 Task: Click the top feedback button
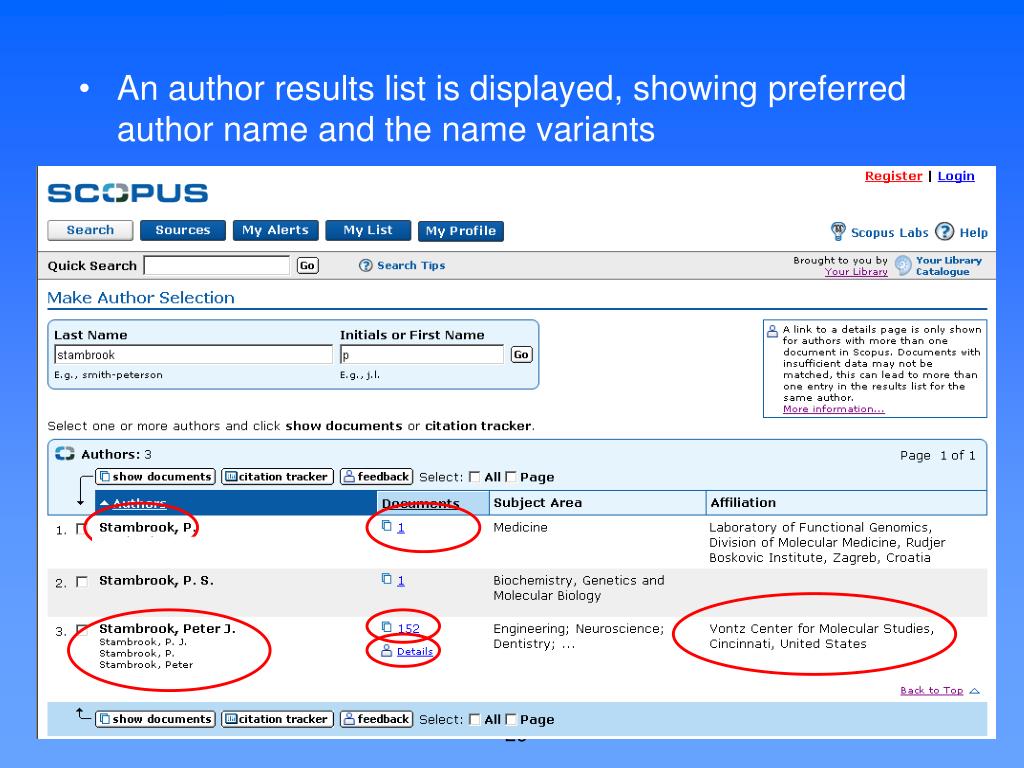tap(377, 477)
